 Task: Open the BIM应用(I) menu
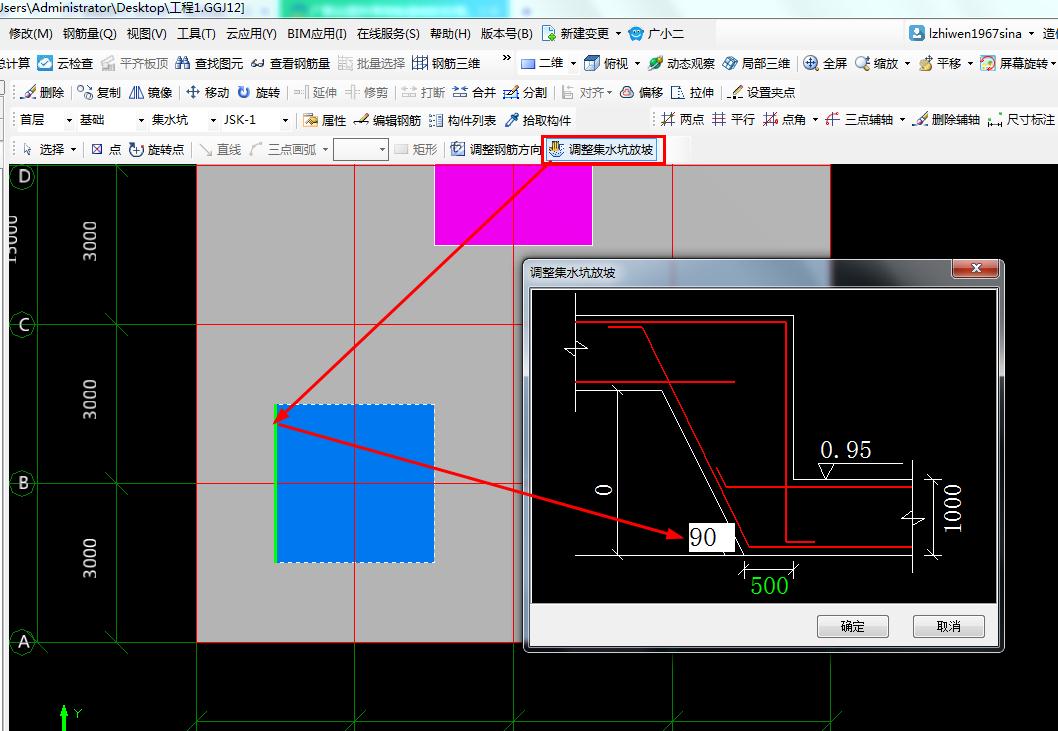[316, 34]
